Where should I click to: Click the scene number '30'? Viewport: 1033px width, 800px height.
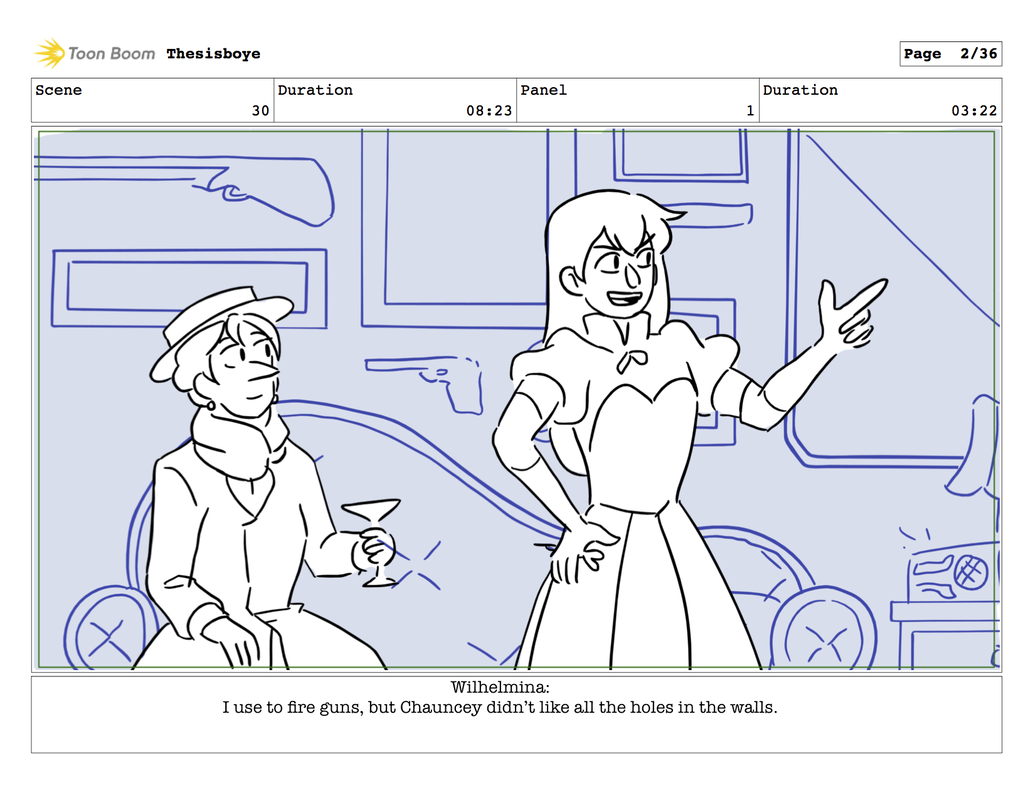click(260, 111)
